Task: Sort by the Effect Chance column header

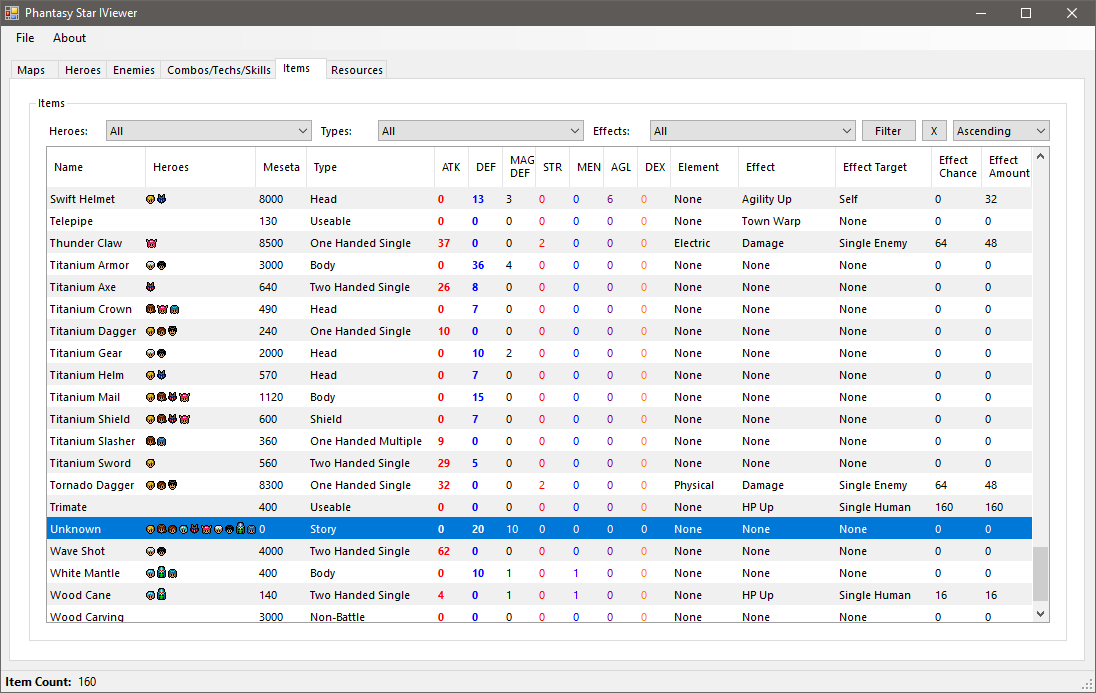Action: click(957, 167)
